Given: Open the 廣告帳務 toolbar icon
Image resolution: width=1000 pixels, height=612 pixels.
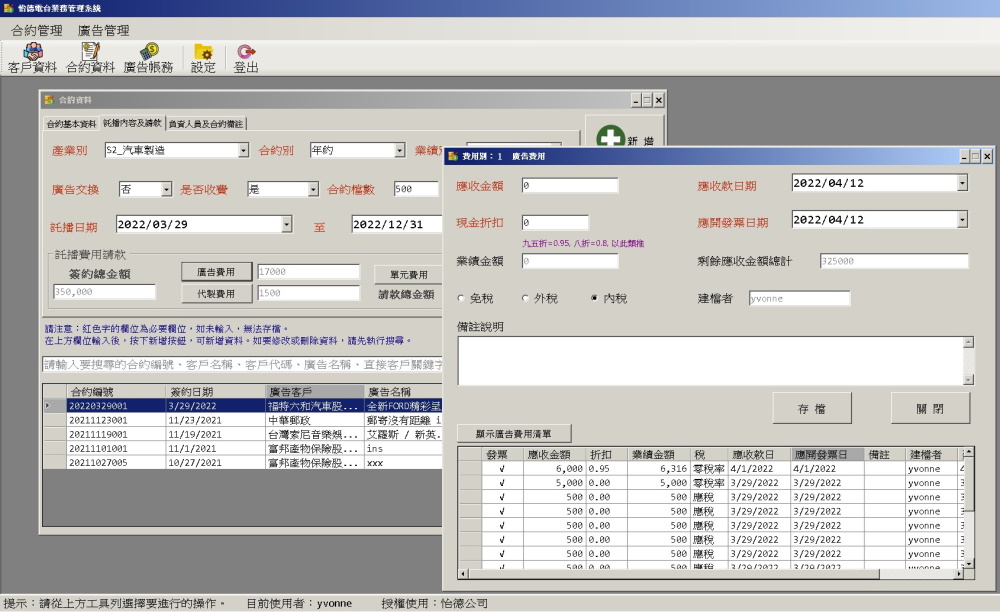Looking at the screenshot, I should click(x=149, y=58).
